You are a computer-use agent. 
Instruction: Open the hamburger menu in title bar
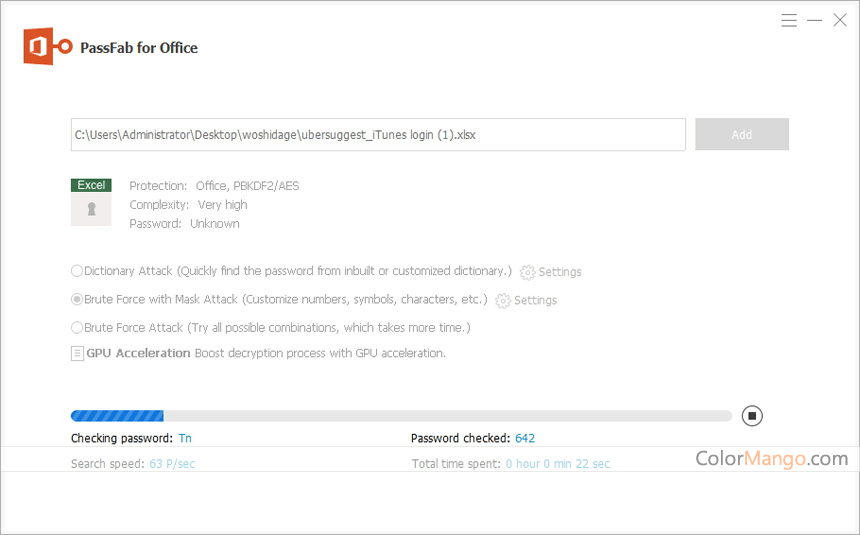[x=789, y=20]
